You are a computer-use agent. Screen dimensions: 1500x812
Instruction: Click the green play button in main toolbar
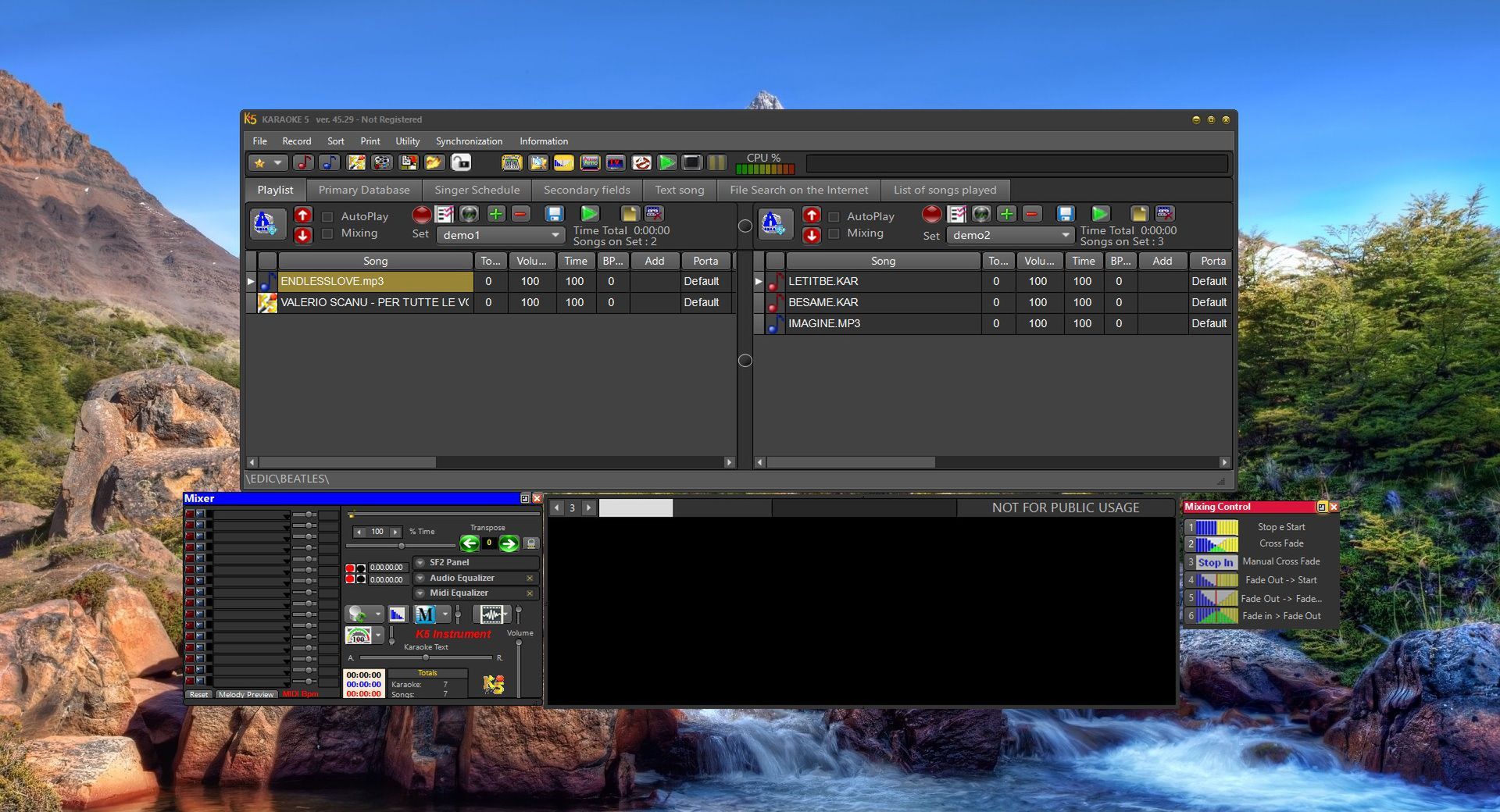pyautogui.click(x=666, y=162)
